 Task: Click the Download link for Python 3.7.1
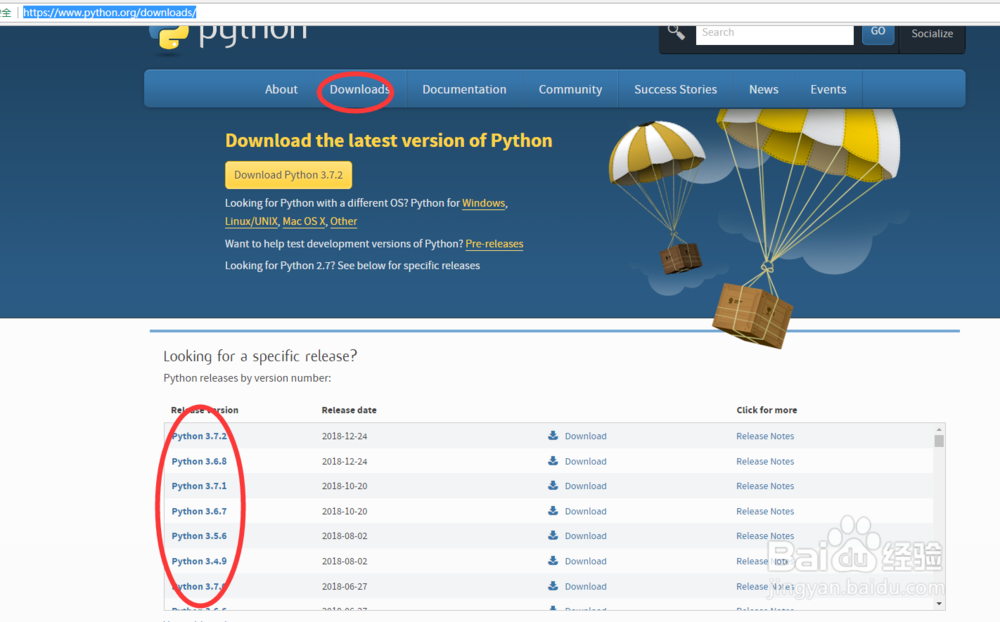(585, 486)
